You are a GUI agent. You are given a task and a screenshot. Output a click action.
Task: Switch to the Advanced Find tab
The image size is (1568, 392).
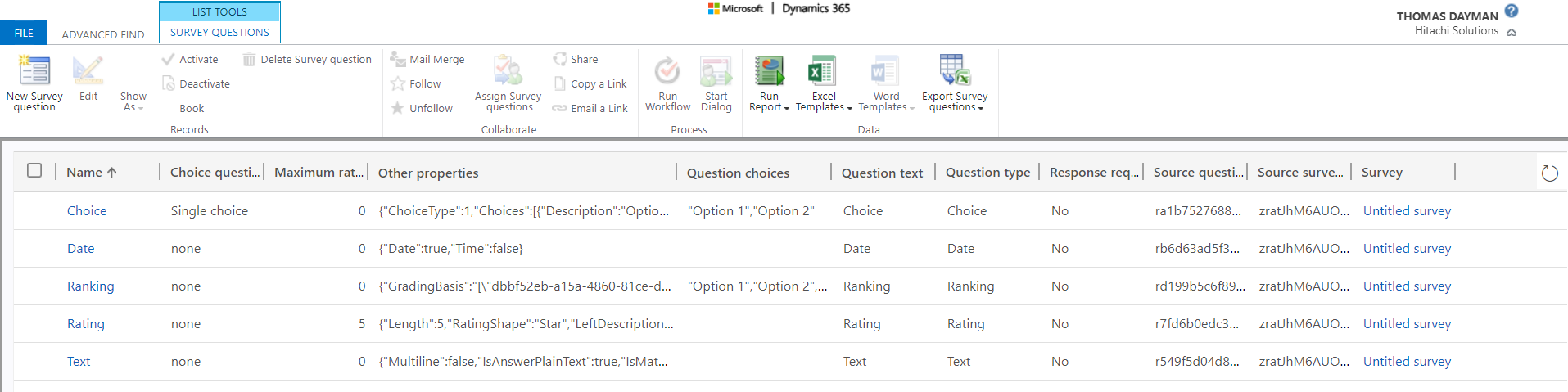(x=103, y=34)
